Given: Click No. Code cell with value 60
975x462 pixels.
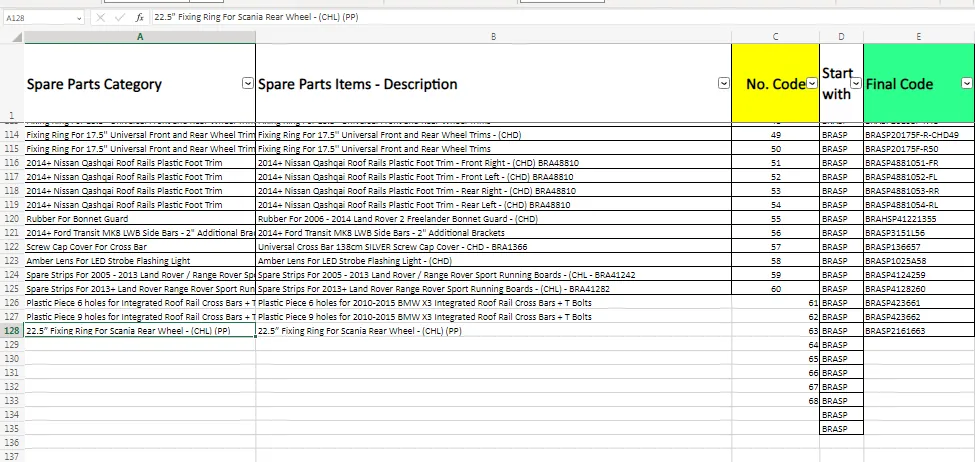Looking at the screenshot, I should (775, 289).
